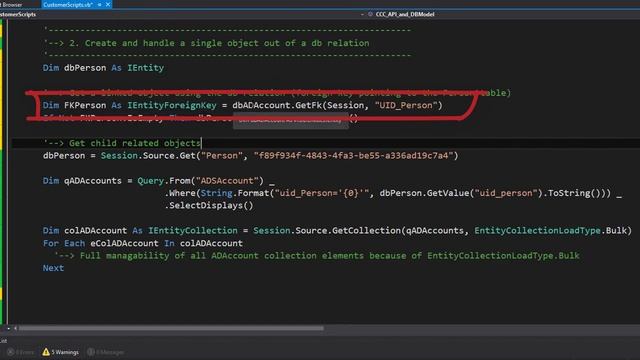Click the 'IEntityForeignKey' type name
This screenshot has height=360, width=640.
coord(172,105)
